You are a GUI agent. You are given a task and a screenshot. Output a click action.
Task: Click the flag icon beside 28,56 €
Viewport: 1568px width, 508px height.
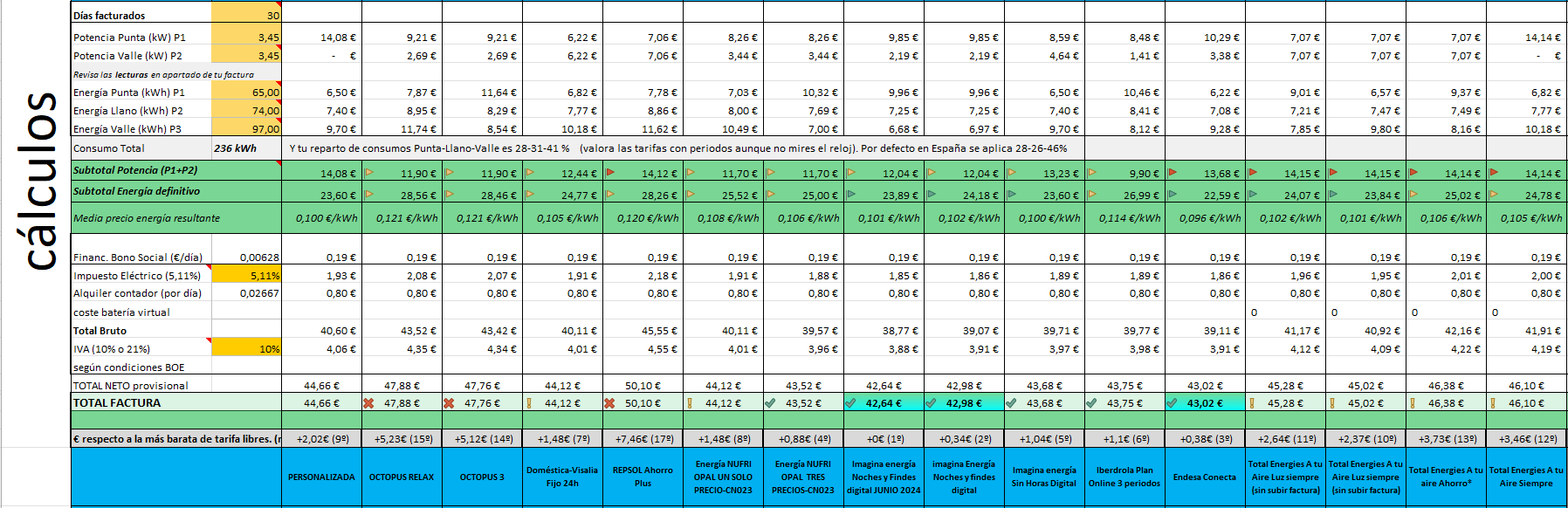tap(368, 194)
